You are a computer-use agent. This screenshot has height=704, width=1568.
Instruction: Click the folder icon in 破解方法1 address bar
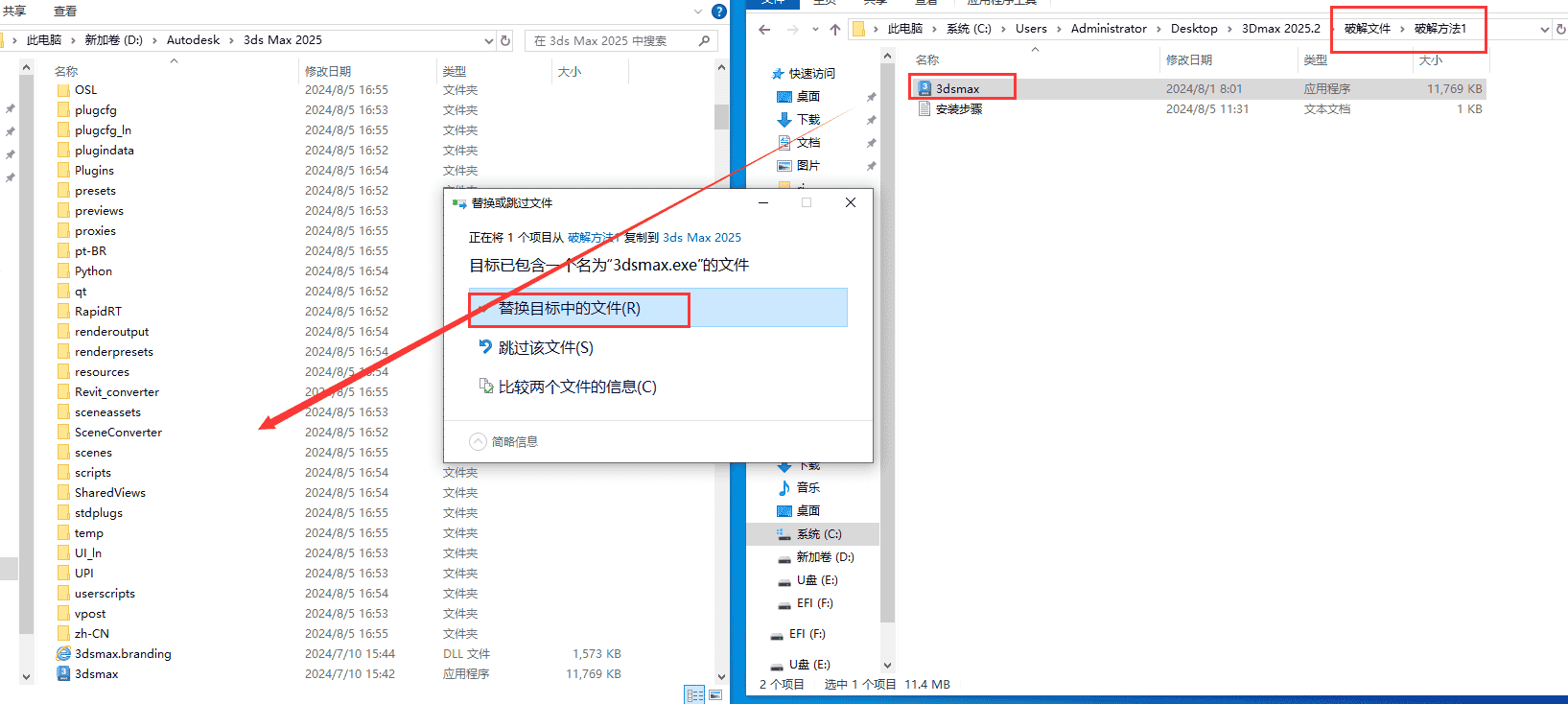[x=858, y=29]
